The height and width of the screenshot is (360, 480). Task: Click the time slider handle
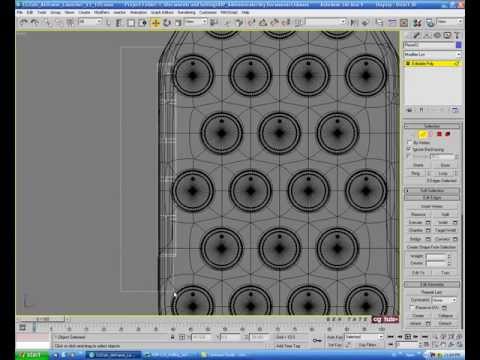pyautogui.click(x=42, y=319)
